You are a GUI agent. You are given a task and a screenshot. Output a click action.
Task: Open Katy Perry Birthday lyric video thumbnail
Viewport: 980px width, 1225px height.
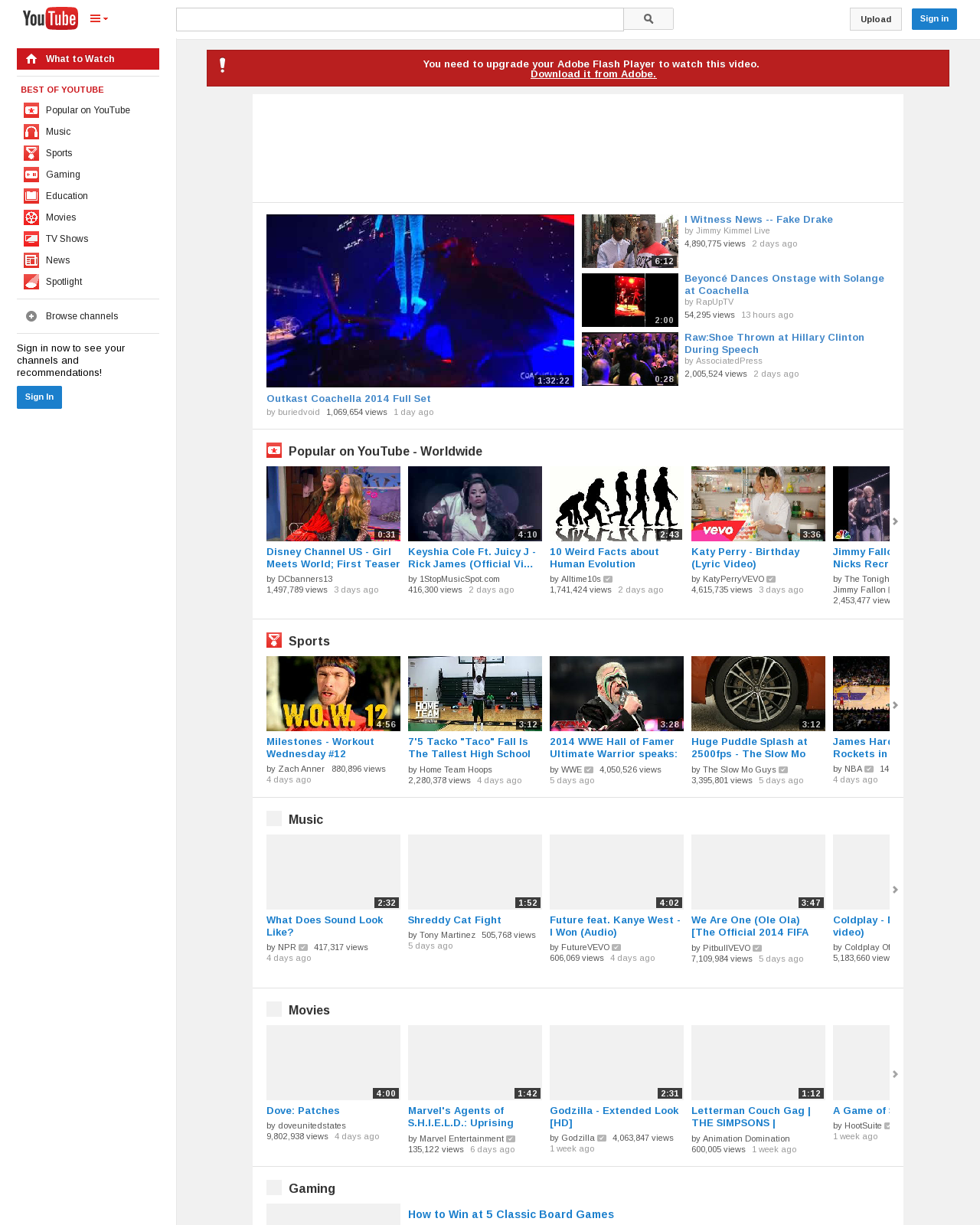[758, 504]
